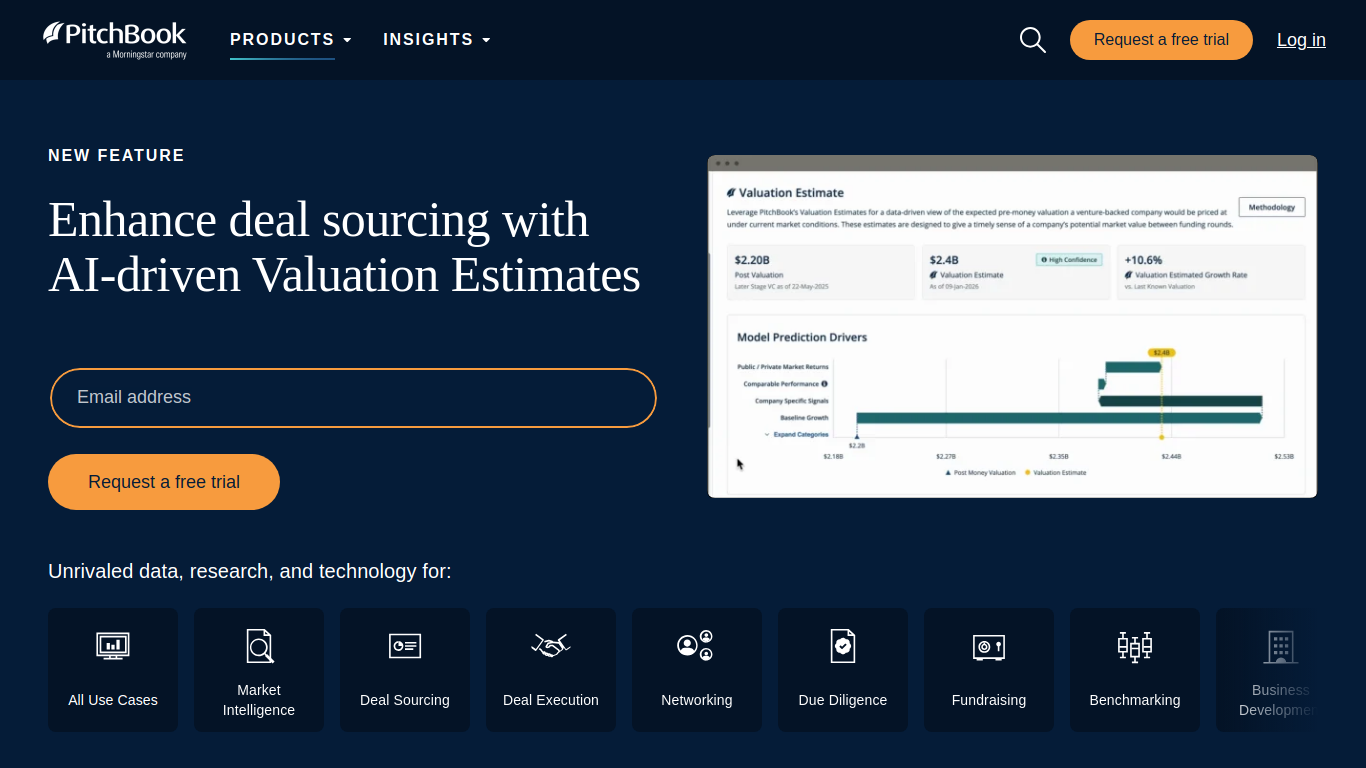The image size is (1366, 768).
Task: Click Request a free trial below email field
Action: click(x=164, y=482)
